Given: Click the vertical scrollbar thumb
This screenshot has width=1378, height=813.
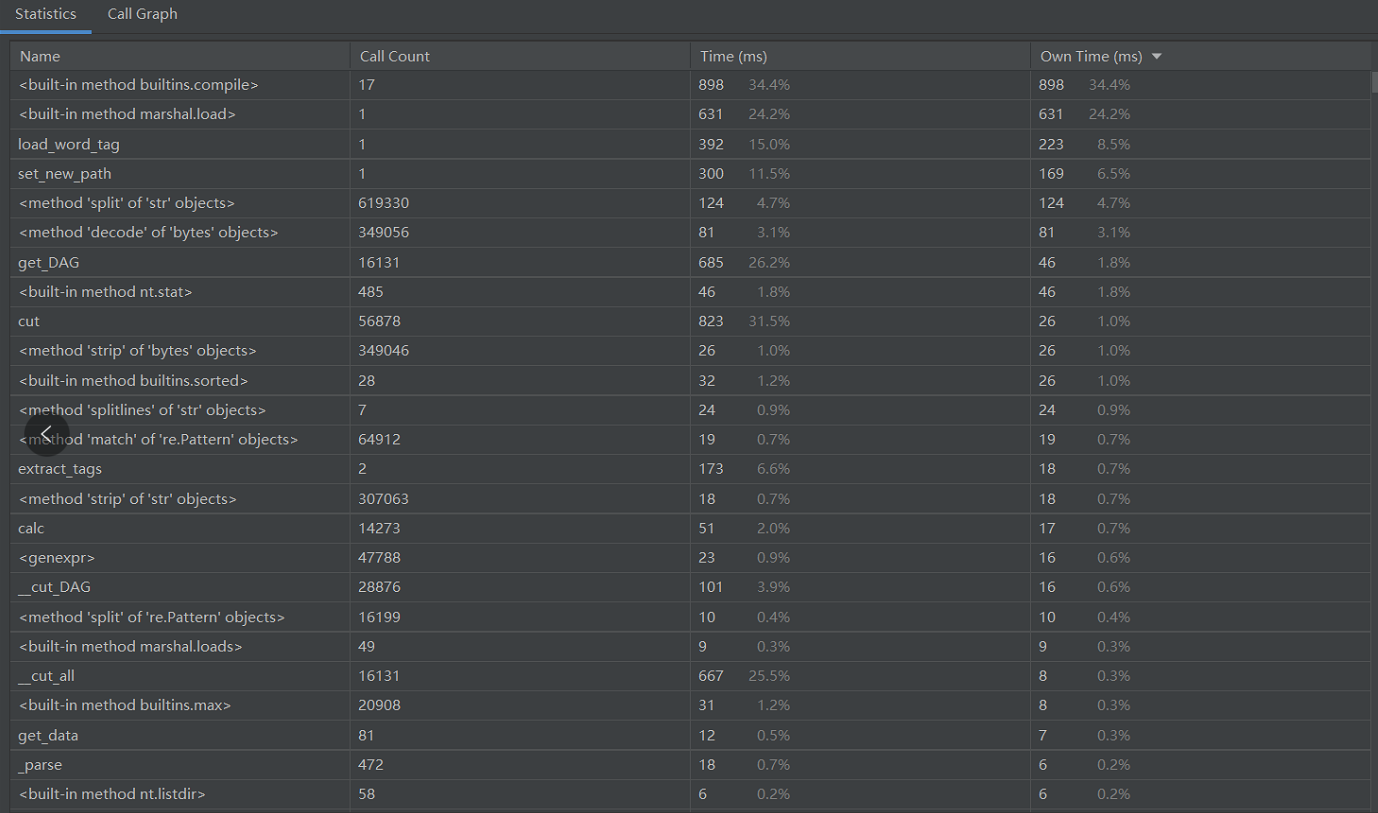Looking at the screenshot, I should coord(1373,82).
